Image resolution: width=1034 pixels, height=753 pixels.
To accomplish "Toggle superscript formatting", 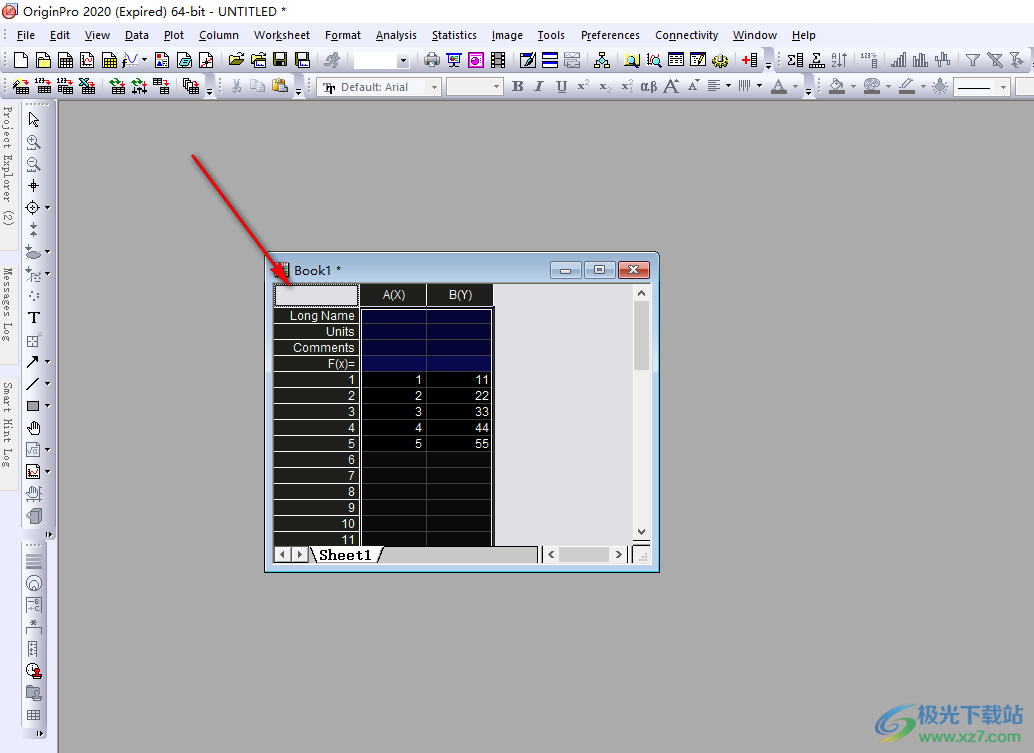I will point(583,86).
